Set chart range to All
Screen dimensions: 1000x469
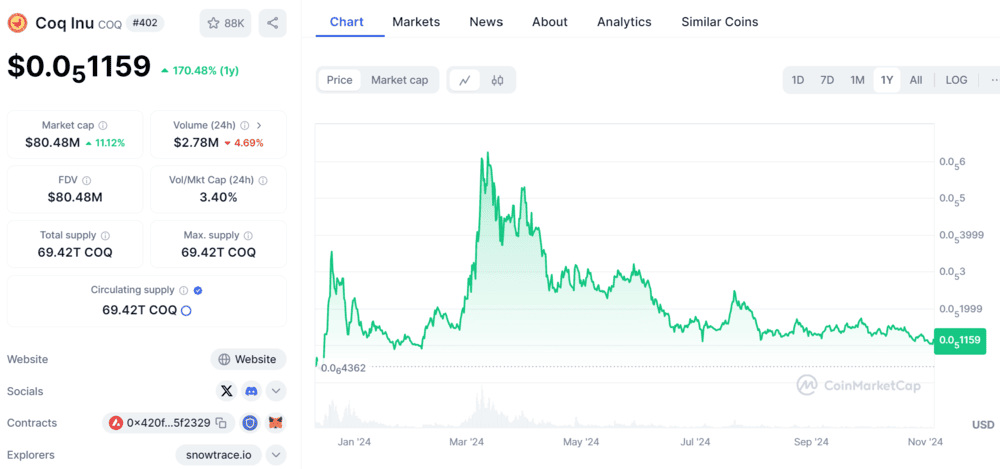coord(916,80)
